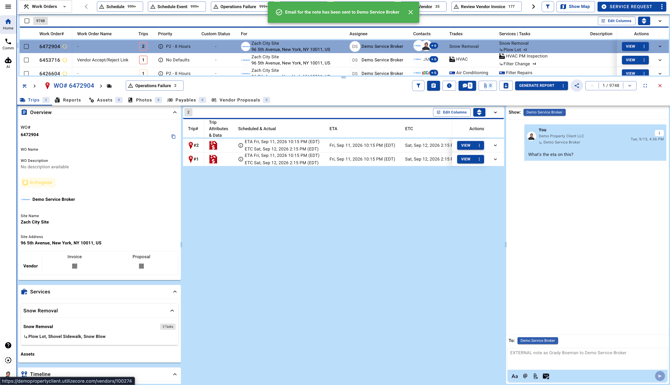670x385 pixels.
Task: Open the Comm phone sidebar item
Action: click(x=8, y=44)
